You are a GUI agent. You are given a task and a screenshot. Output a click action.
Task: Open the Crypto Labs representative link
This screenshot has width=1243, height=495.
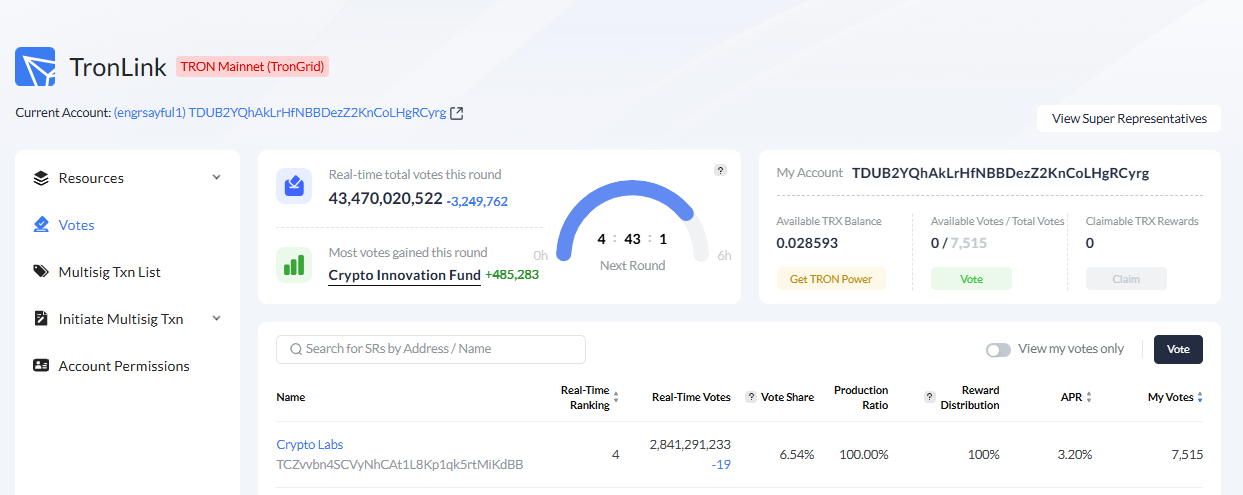pyautogui.click(x=310, y=444)
